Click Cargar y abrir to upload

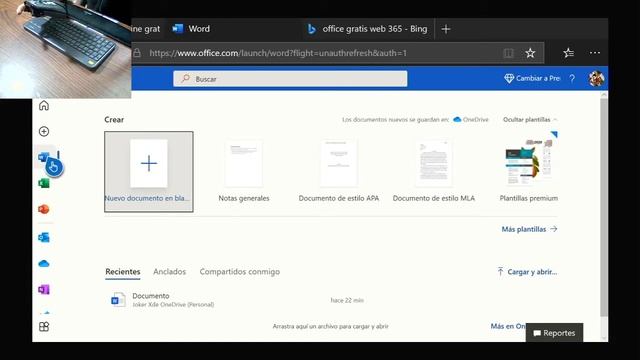[x=527, y=272]
